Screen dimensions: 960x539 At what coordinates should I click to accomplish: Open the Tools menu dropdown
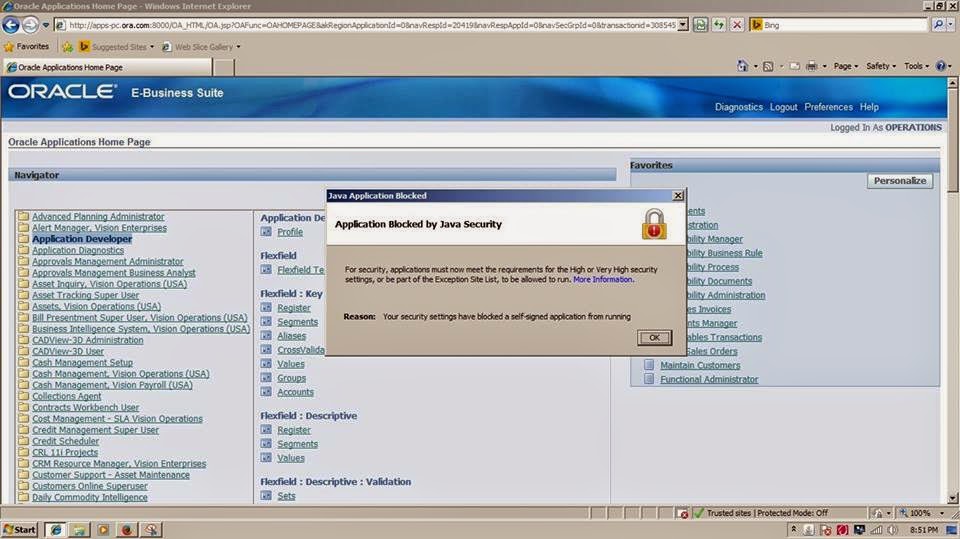(916, 66)
